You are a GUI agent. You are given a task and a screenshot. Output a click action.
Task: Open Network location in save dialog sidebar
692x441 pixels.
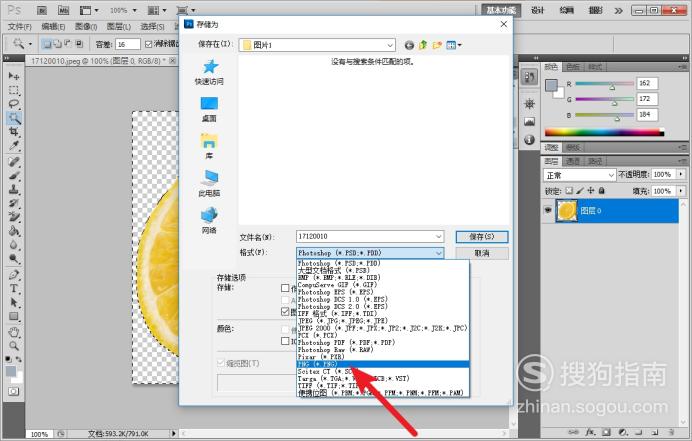tap(209, 221)
